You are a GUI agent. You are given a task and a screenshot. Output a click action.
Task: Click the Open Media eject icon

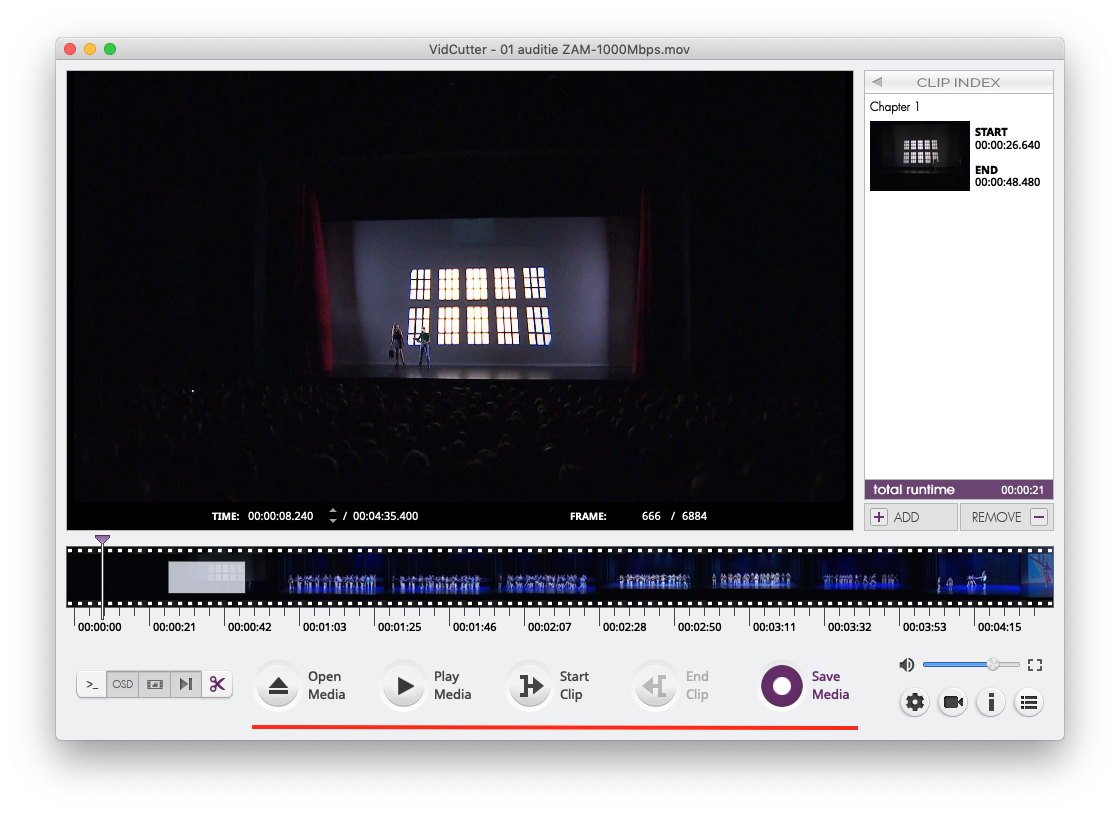[x=278, y=686]
